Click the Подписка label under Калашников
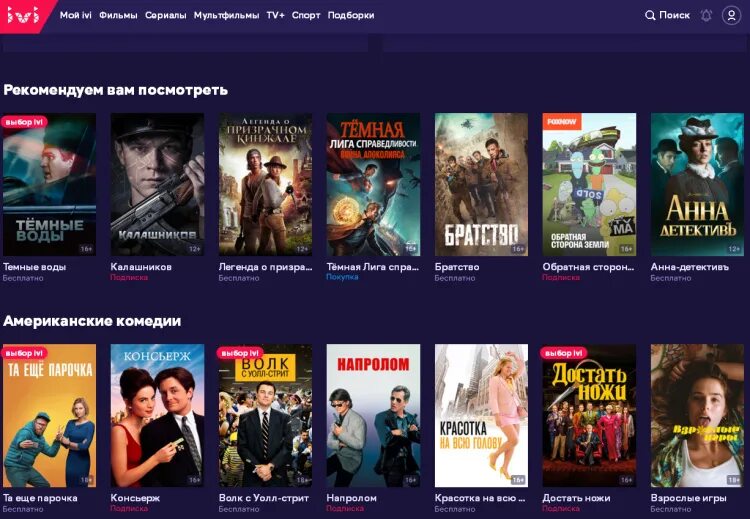Image resolution: width=750 pixels, height=519 pixels. [129, 277]
